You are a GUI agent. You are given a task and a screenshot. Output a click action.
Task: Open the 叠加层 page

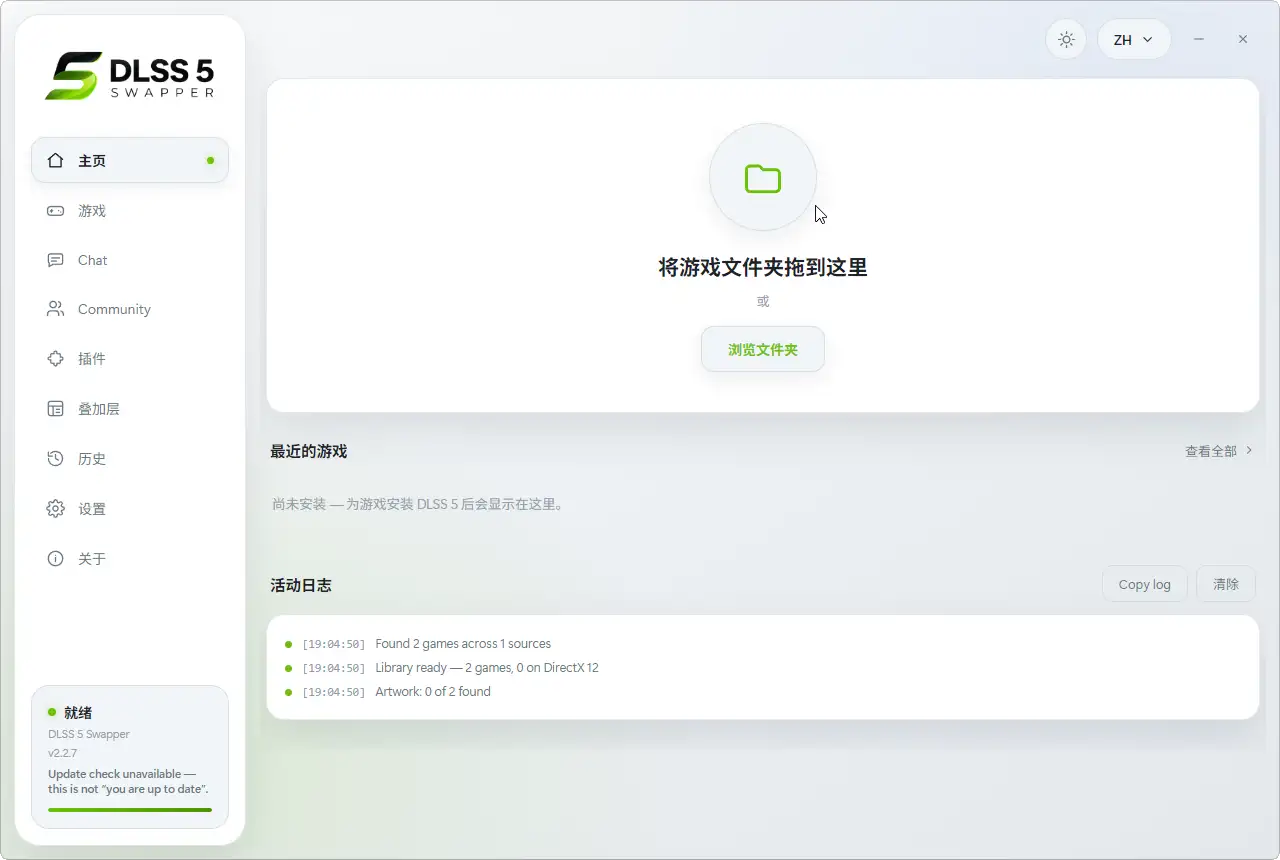click(x=130, y=409)
